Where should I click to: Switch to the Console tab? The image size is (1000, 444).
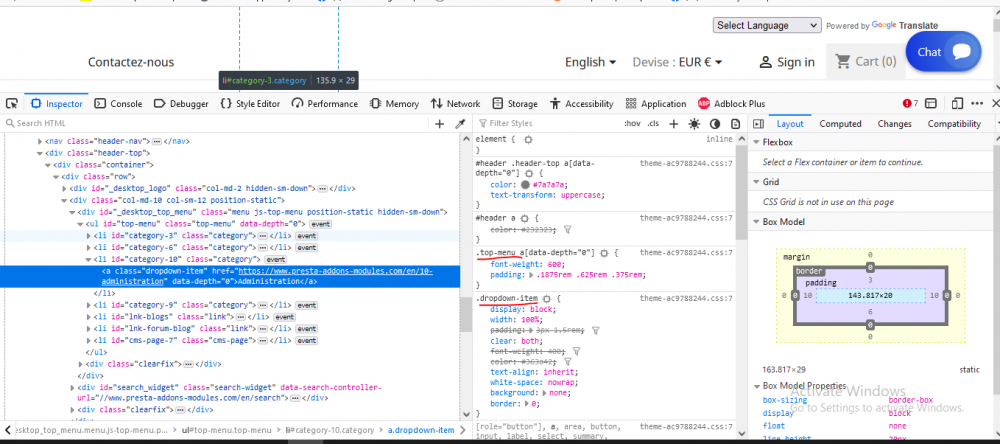pos(118,103)
